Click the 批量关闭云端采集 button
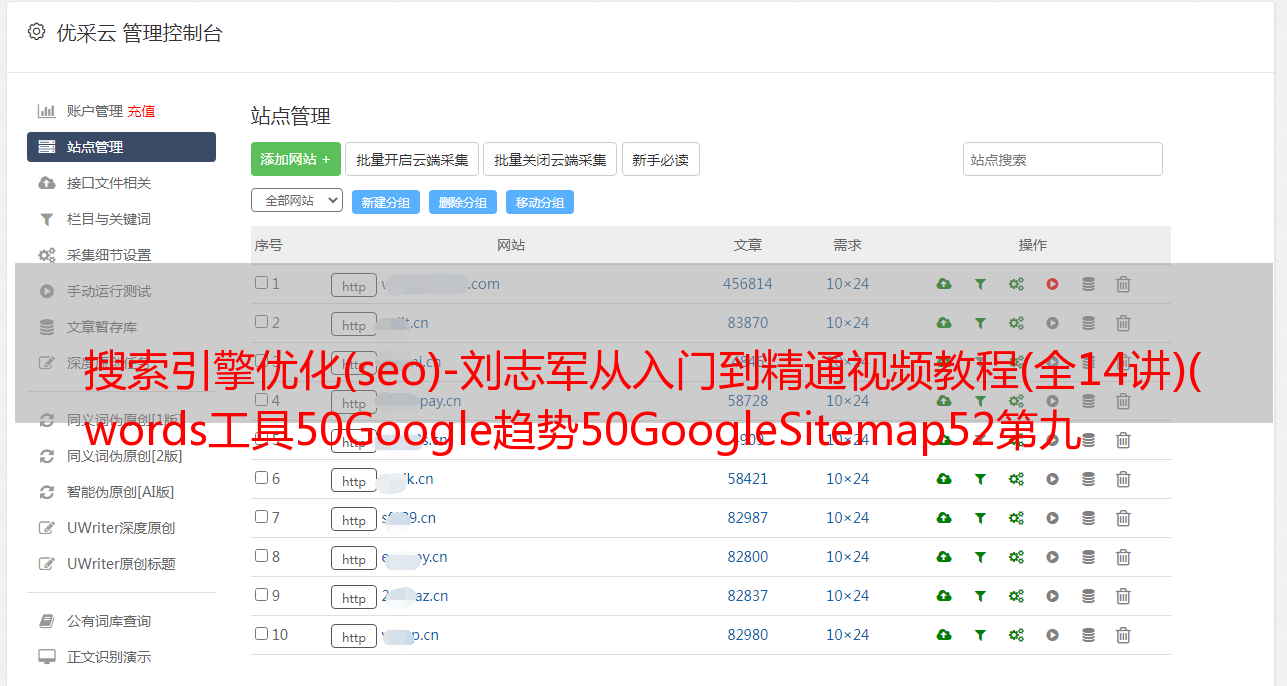1287x686 pixels. pos(550,159)
